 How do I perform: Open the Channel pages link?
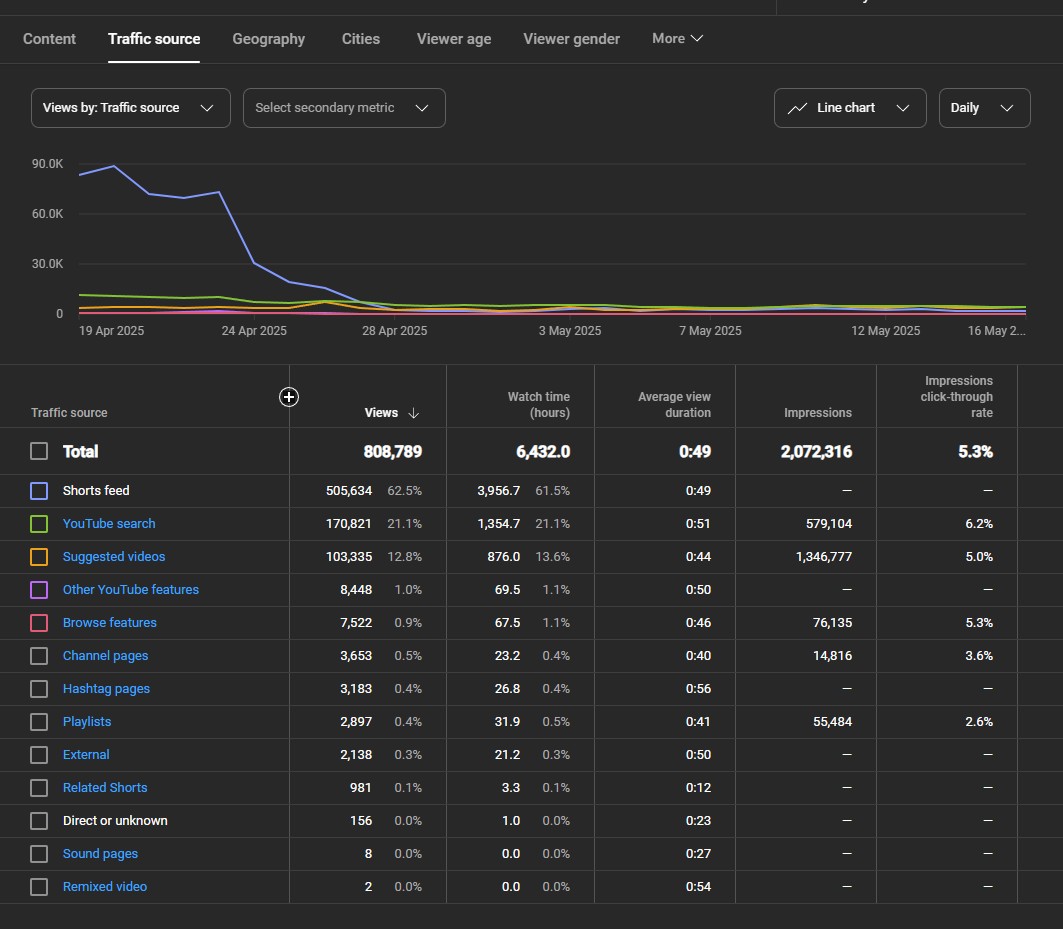point(106,656)
